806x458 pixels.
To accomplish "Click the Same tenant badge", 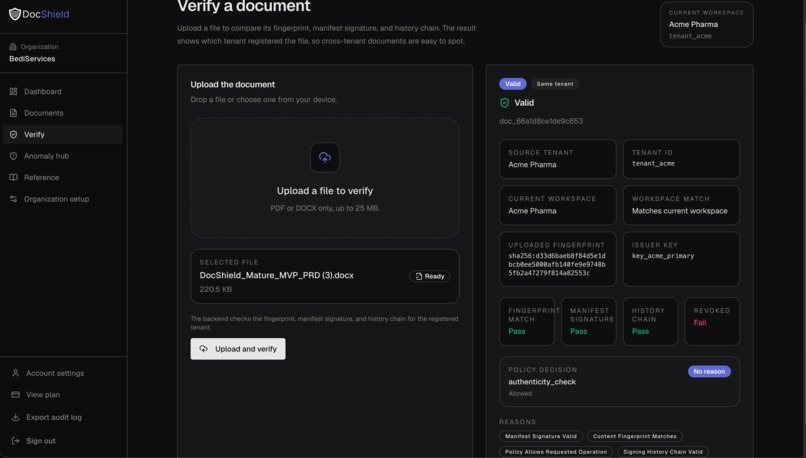I will coord(555,84).
